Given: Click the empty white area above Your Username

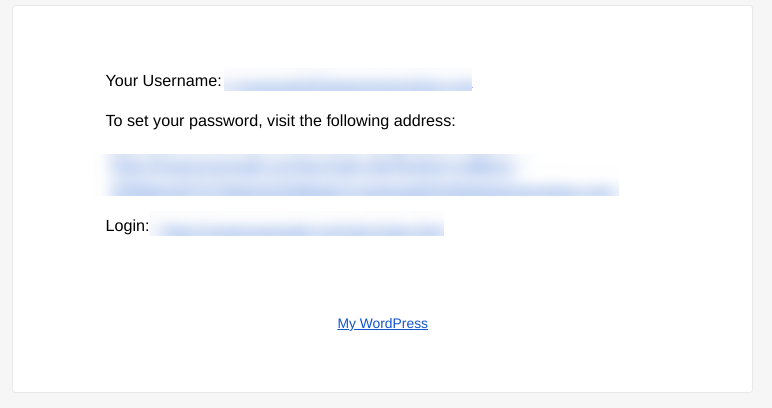Looking at the screenshot, I should pos(383,37).
